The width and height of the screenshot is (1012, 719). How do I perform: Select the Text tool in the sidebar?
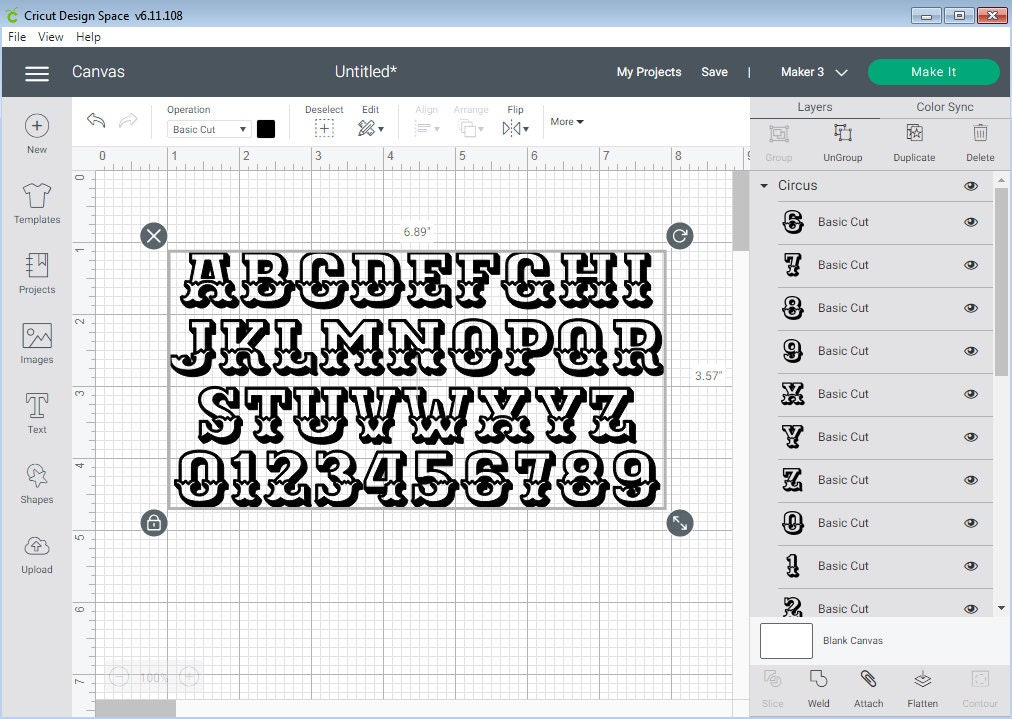coord(36,410)
